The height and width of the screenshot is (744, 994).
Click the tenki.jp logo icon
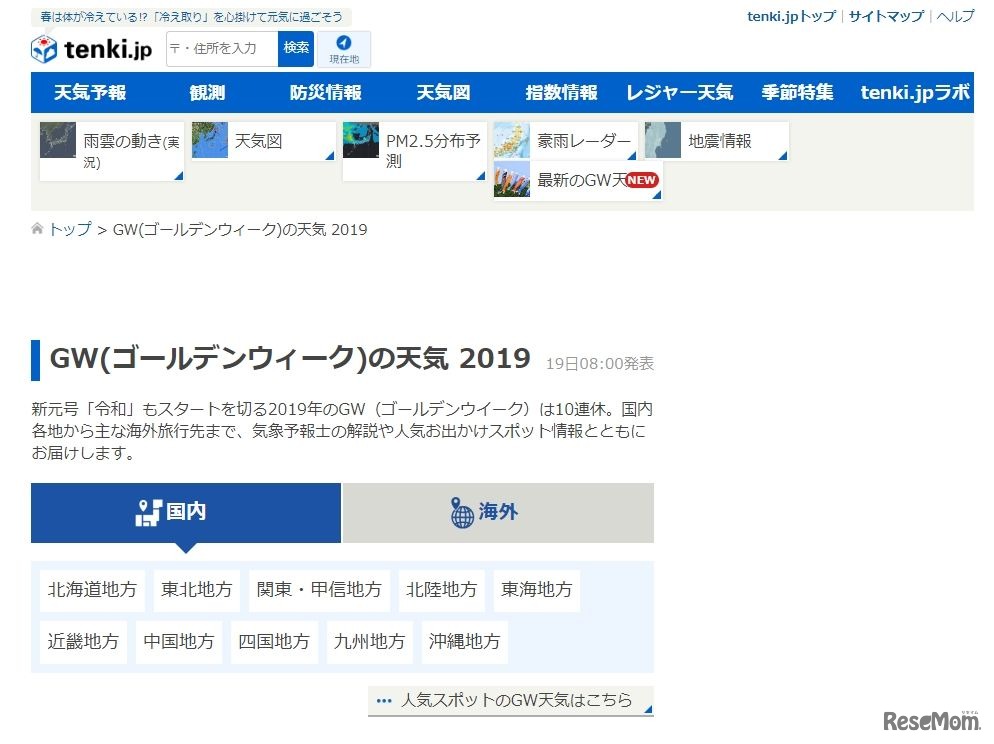tap(43, 49)
